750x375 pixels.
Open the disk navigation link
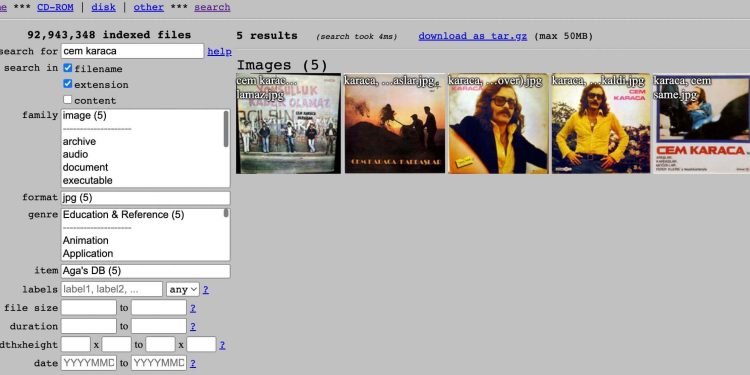(103, 7)
